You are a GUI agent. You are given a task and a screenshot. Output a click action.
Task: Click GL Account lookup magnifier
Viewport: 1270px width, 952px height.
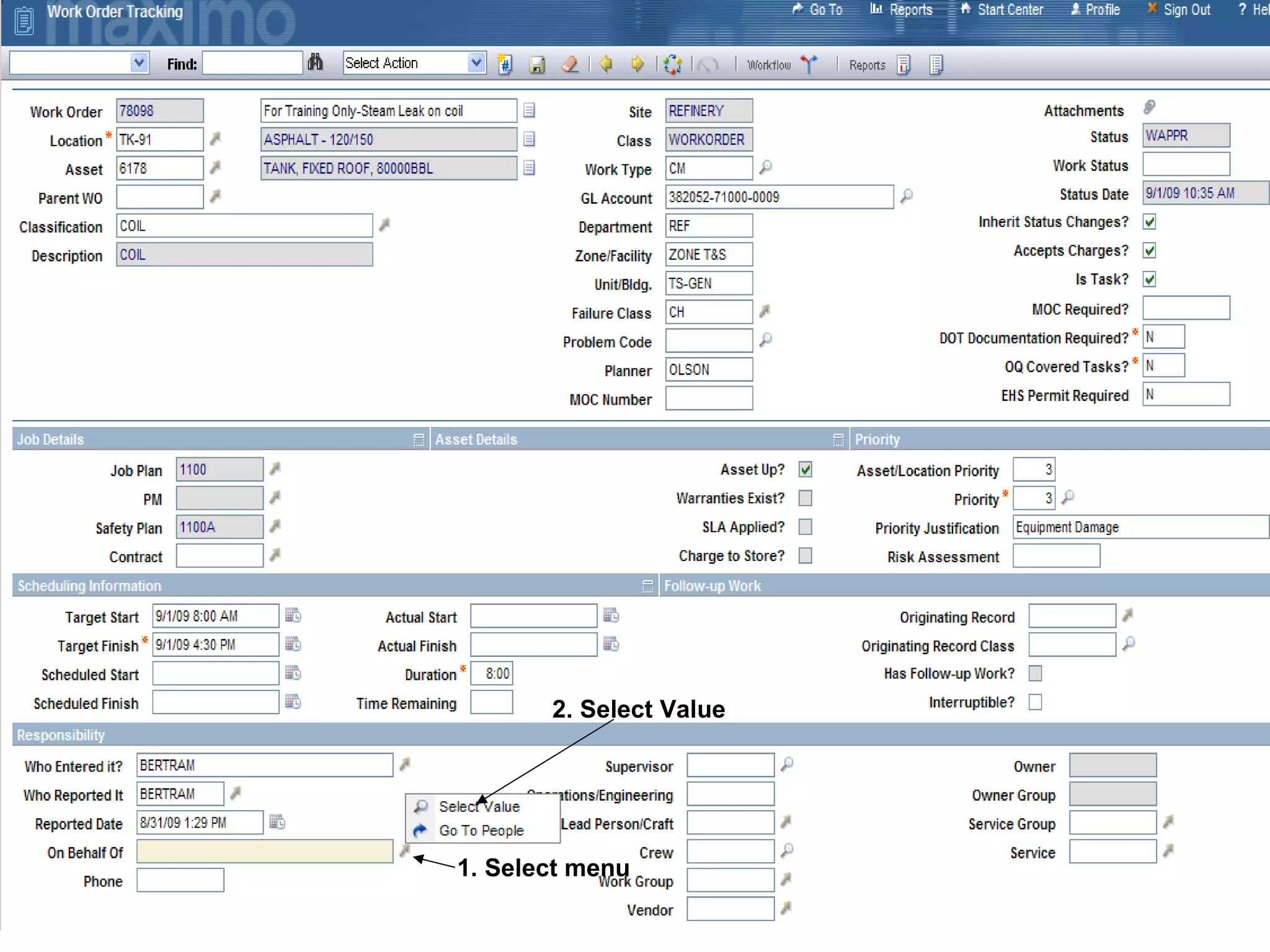click(906, 196)
